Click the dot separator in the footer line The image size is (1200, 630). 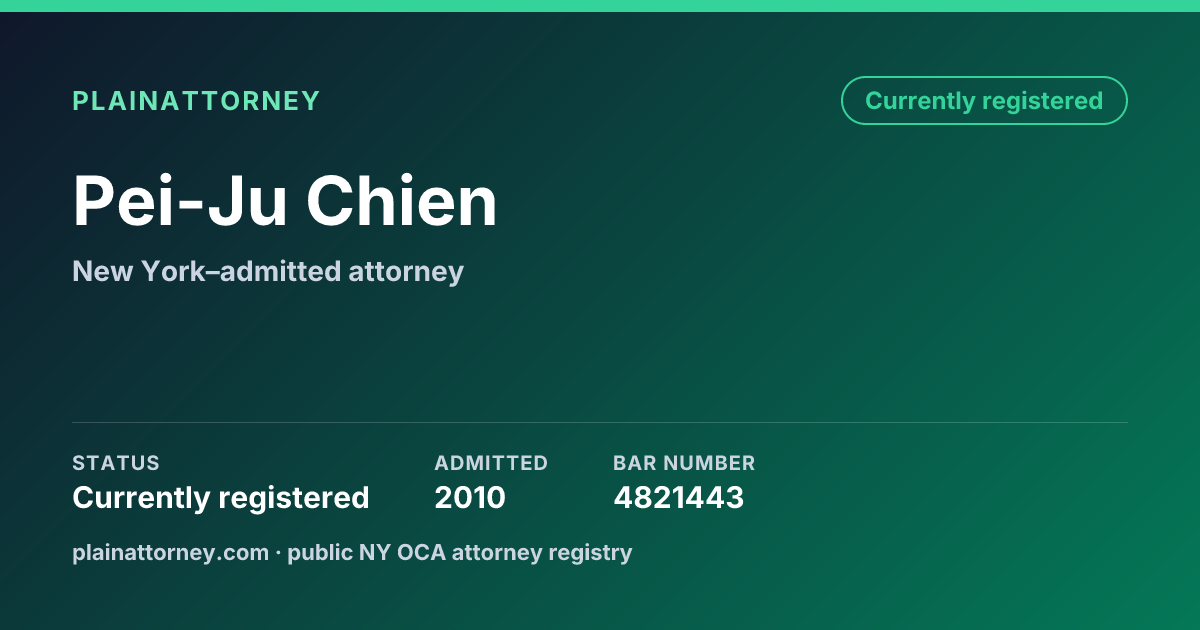click(279, 552)
